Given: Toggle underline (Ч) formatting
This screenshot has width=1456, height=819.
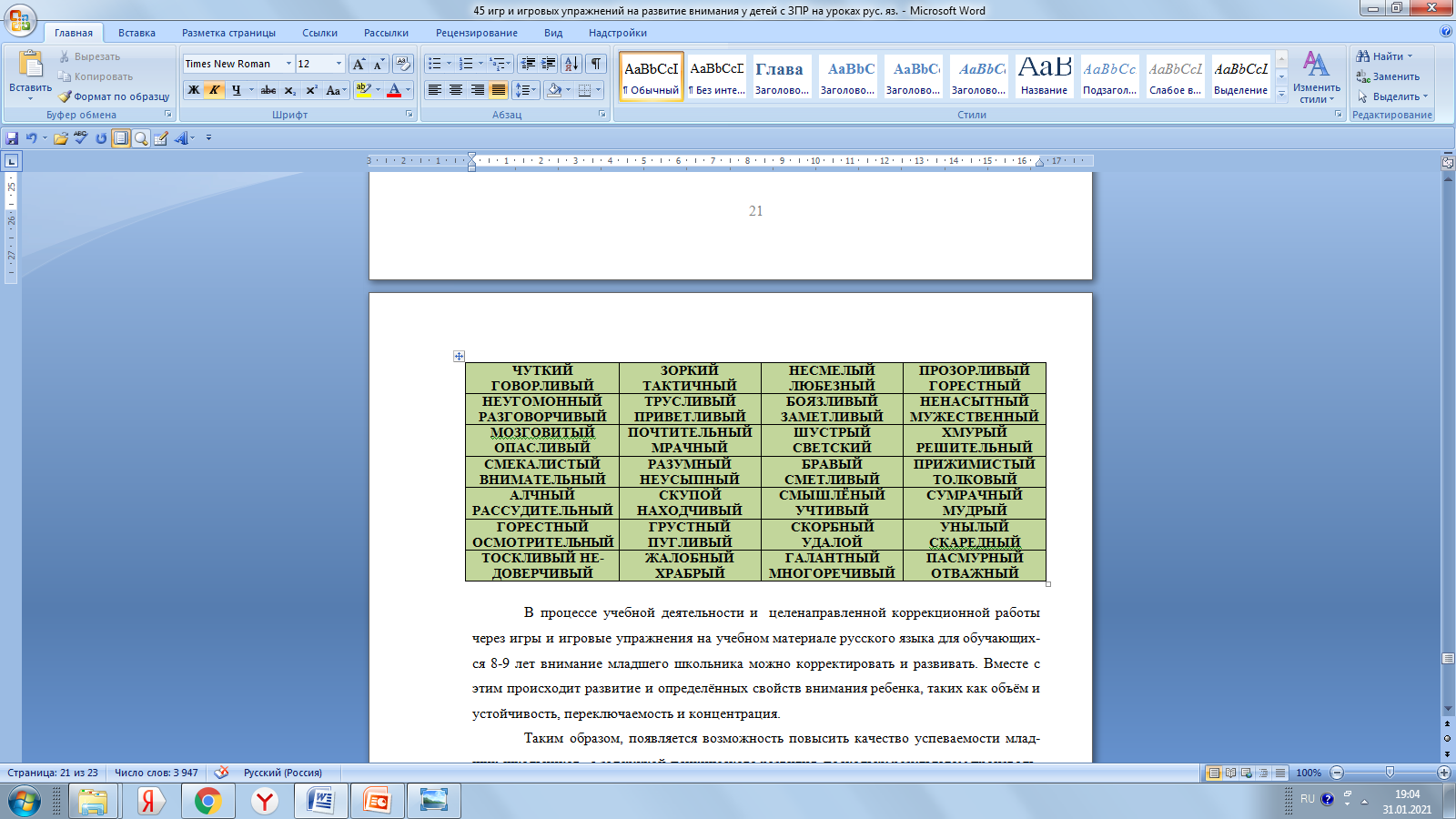Looking at the screenshot, I should 236,90.
